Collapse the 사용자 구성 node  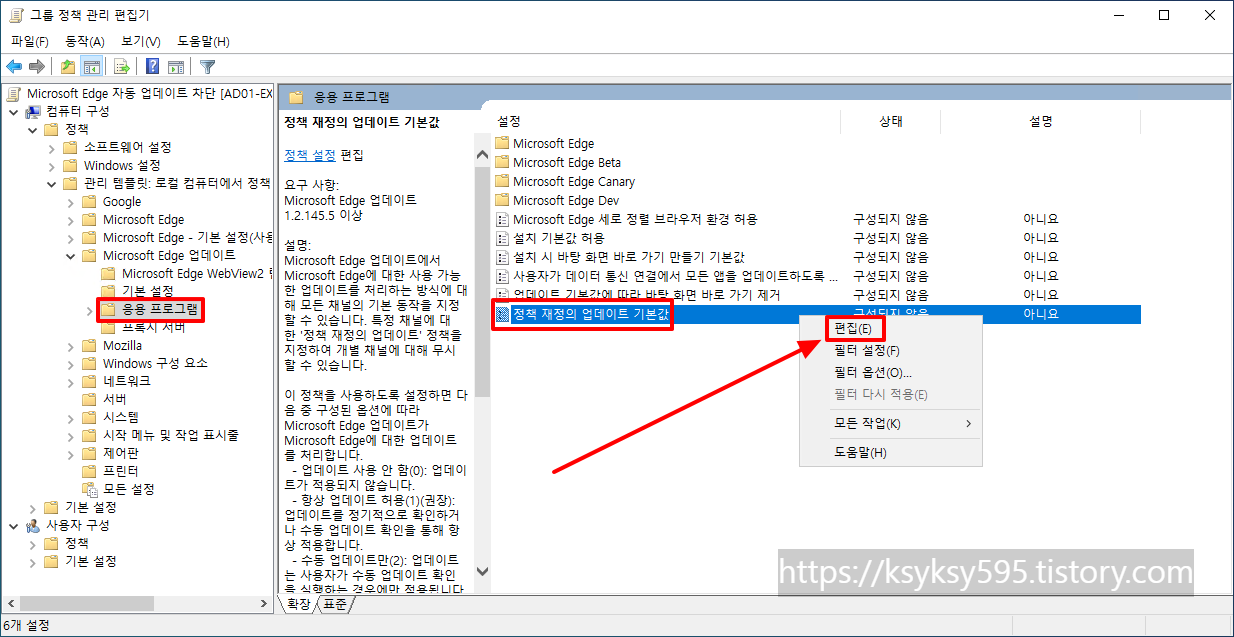tap(14, 525)
